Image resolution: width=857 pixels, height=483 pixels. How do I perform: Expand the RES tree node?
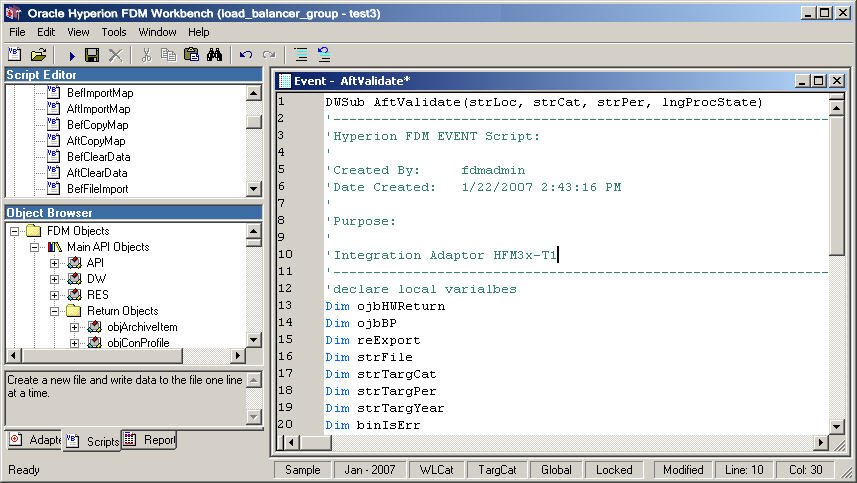pos(55,295)
